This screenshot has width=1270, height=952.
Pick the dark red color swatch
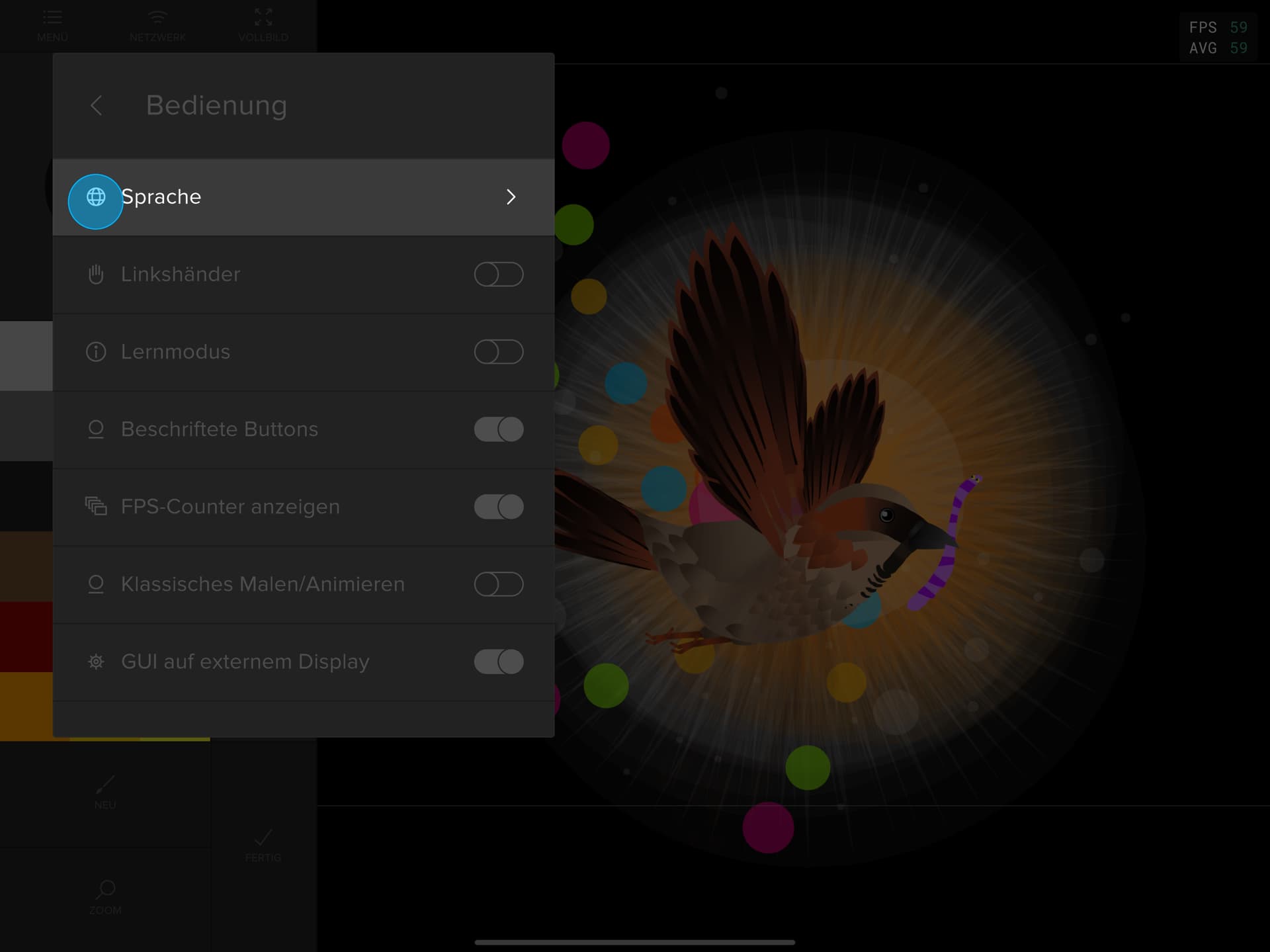point(26,636)
